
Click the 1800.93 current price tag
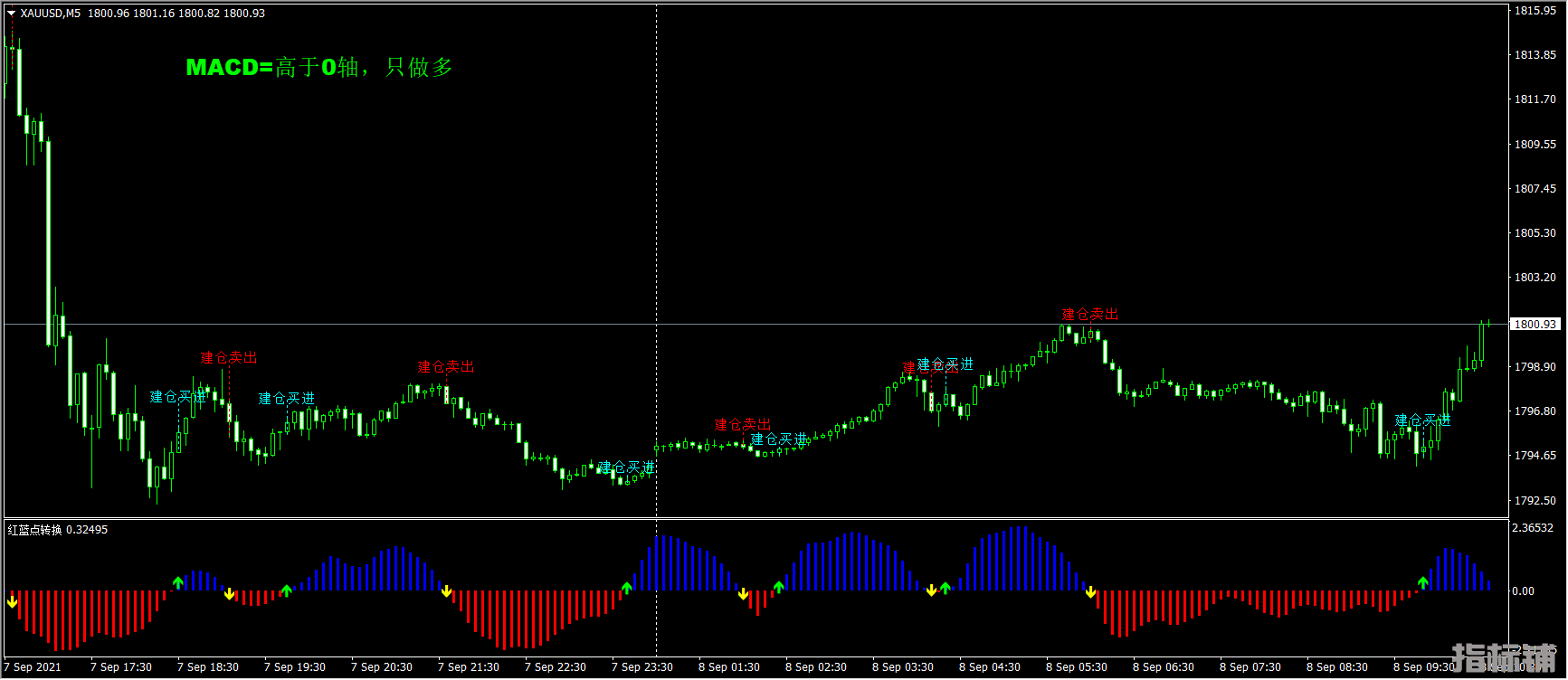point(1535,324)
